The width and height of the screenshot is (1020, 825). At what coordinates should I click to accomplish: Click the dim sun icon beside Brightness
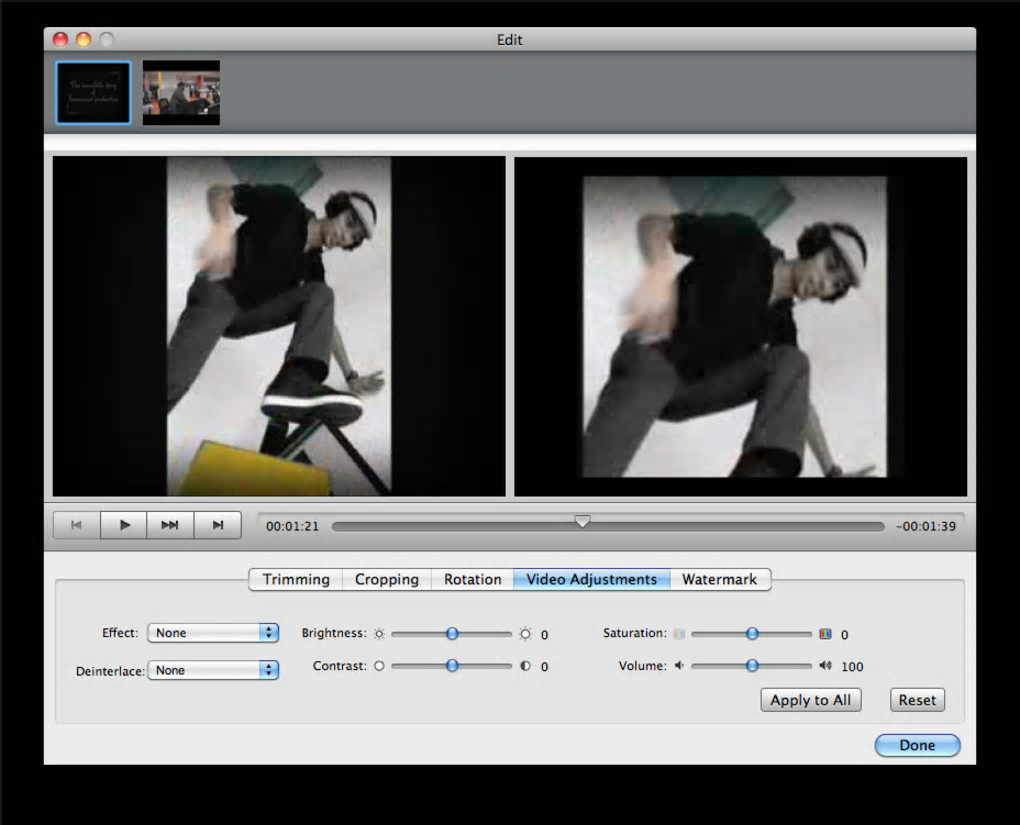pyautogui.click(x=379, y=634)
